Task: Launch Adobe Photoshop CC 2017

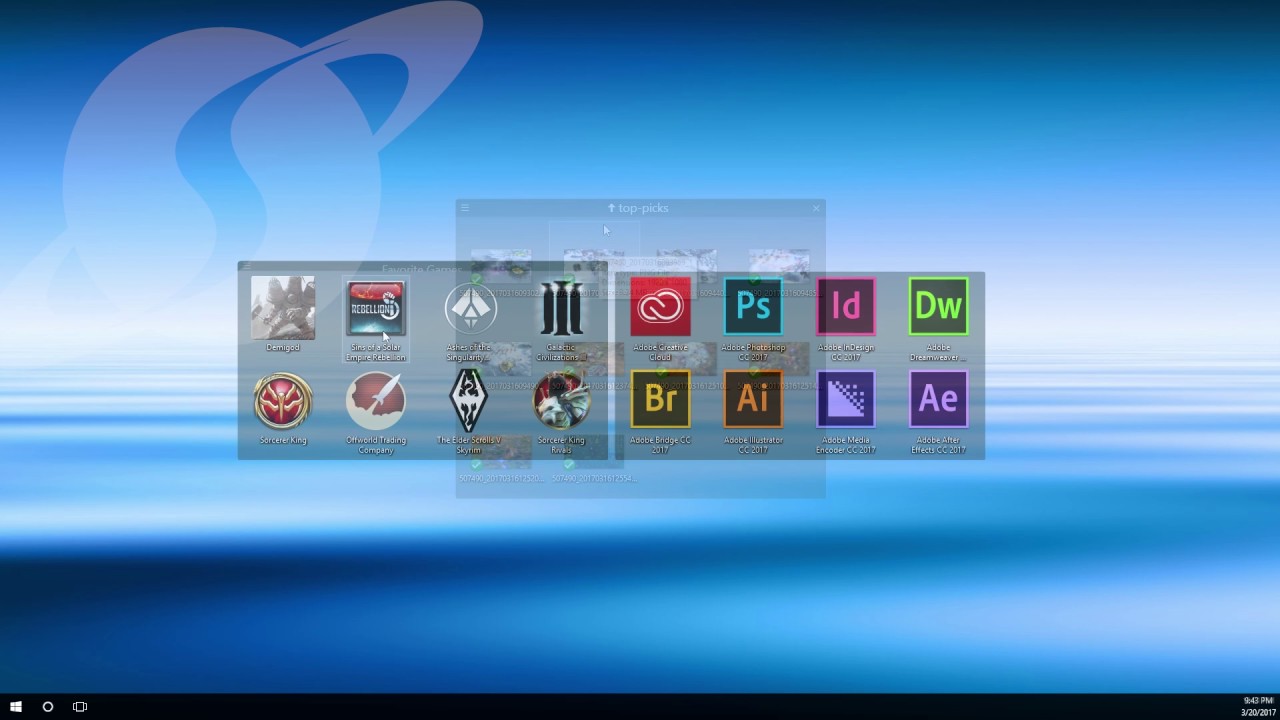Action: [x=753, y=307]
